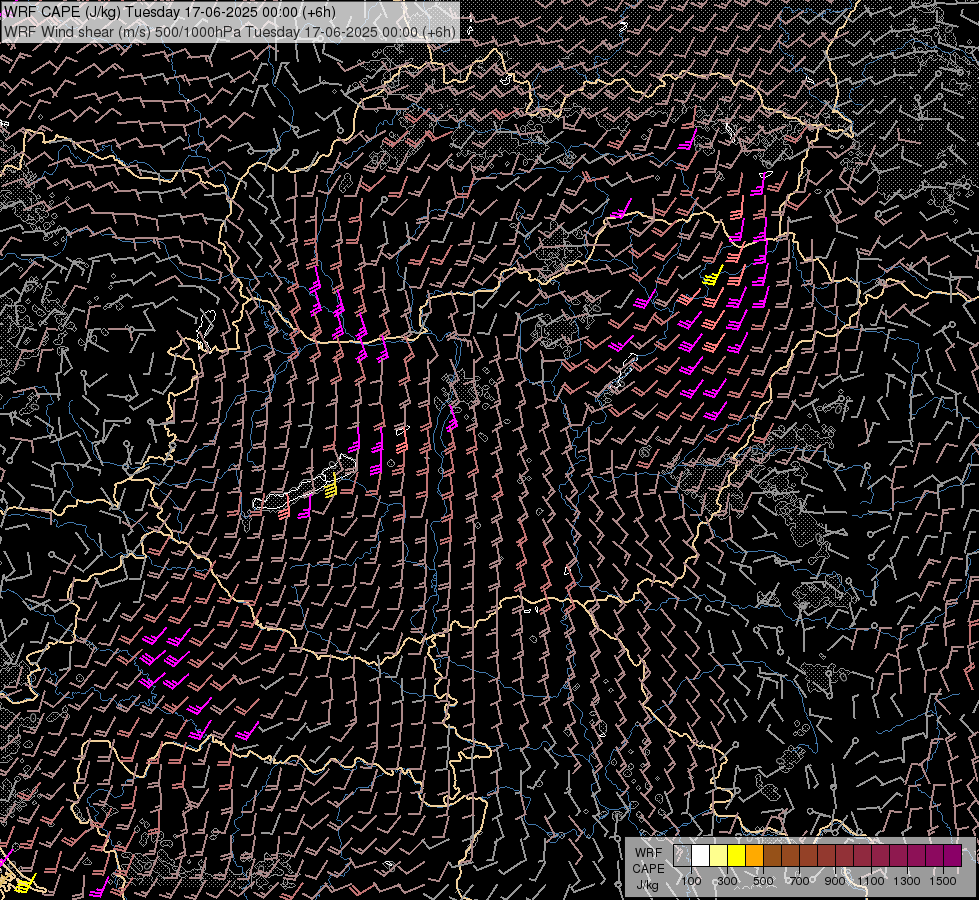Click the legend value '1300'
The width and height of the screenshot is (979, 900).
[x=907, y=881]
